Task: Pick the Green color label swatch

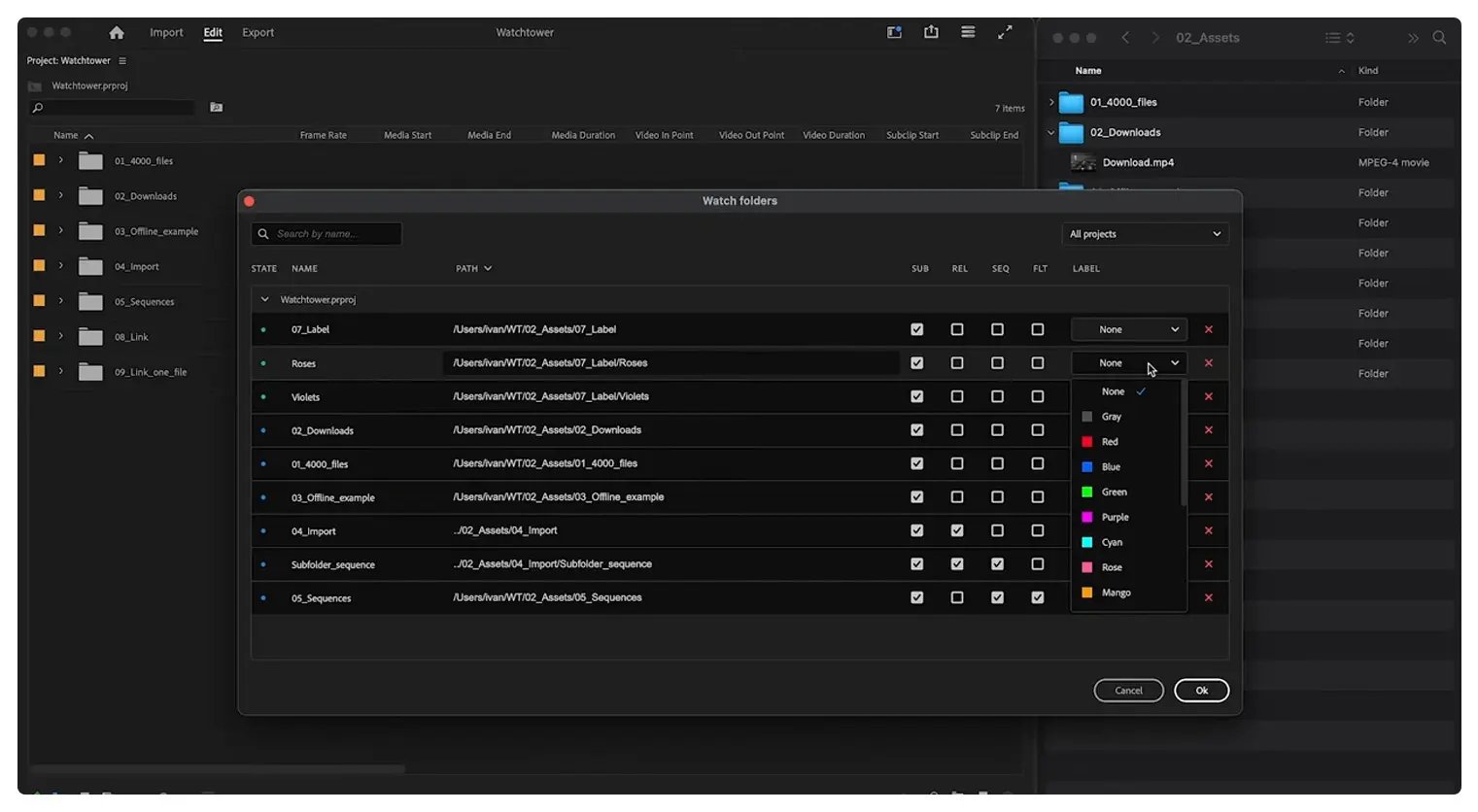Action: click(x=1087, y=492)
